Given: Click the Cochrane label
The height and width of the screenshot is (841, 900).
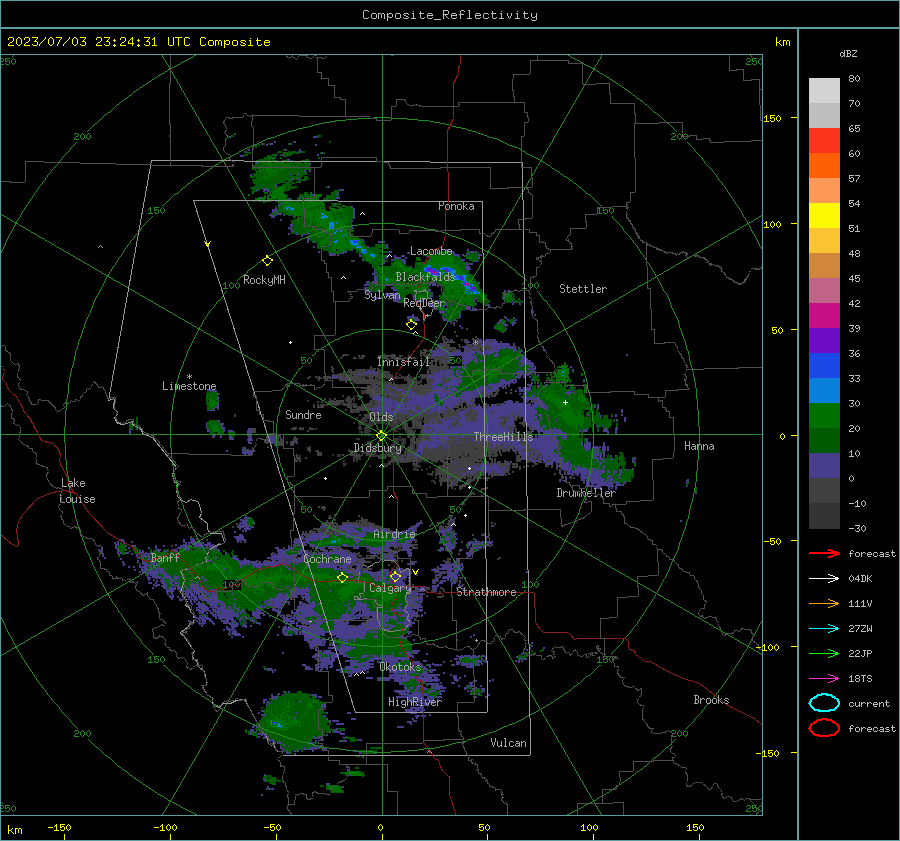Looking at the screenshot, I should 327,559.
